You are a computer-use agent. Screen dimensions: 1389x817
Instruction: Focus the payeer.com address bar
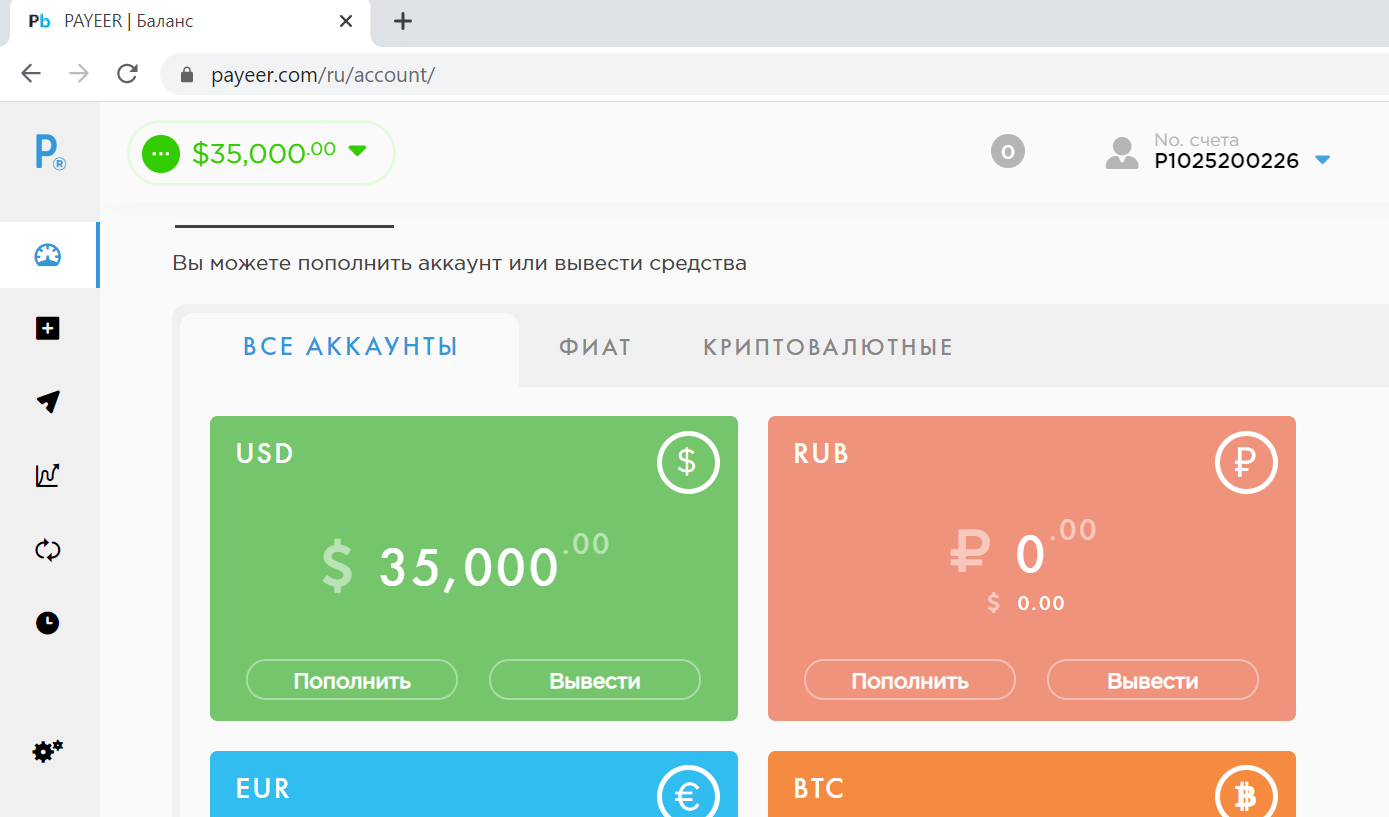pos(774,74)
